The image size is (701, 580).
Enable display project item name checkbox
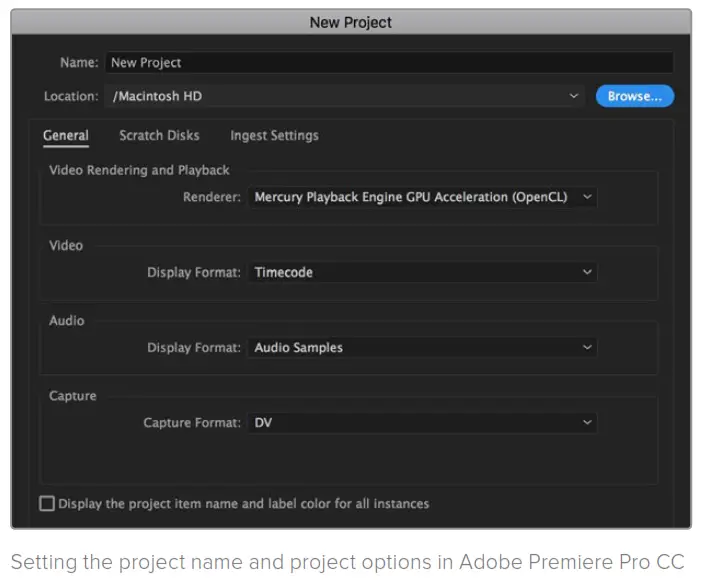(47, 504)
